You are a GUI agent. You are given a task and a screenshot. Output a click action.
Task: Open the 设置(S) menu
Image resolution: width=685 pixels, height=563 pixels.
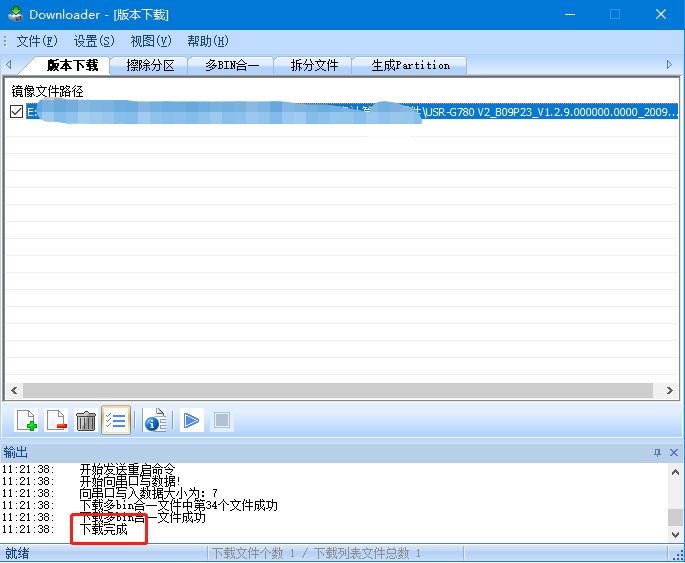pos(94,41)
